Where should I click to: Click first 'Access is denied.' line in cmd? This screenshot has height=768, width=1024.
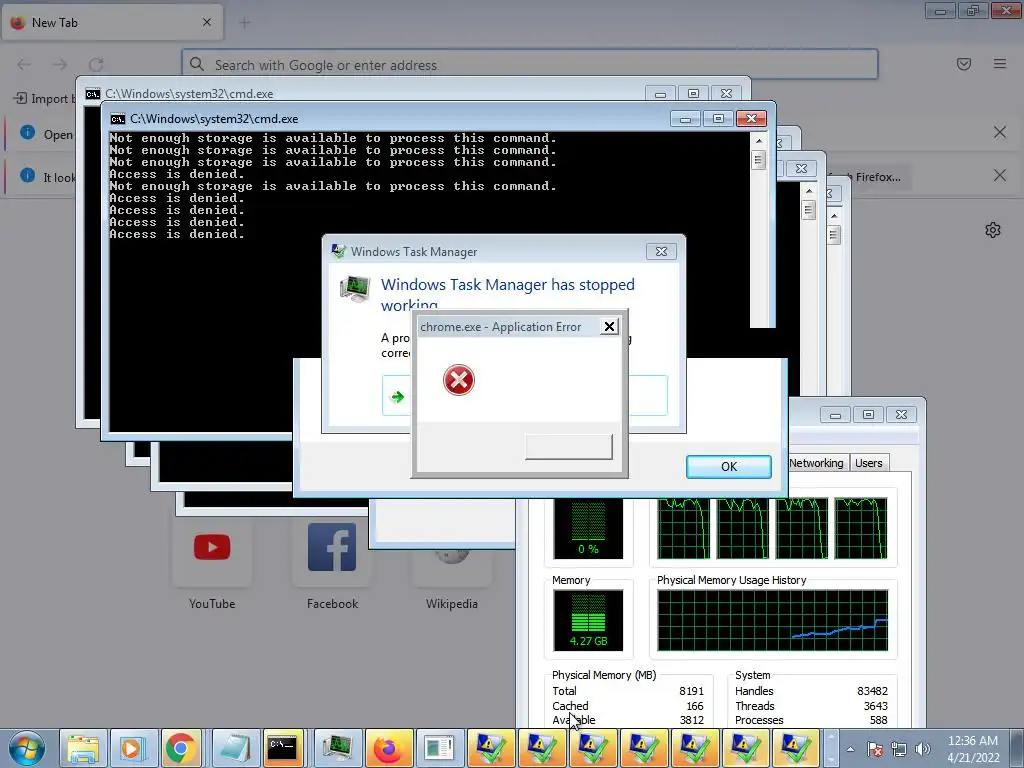[177, 174]
